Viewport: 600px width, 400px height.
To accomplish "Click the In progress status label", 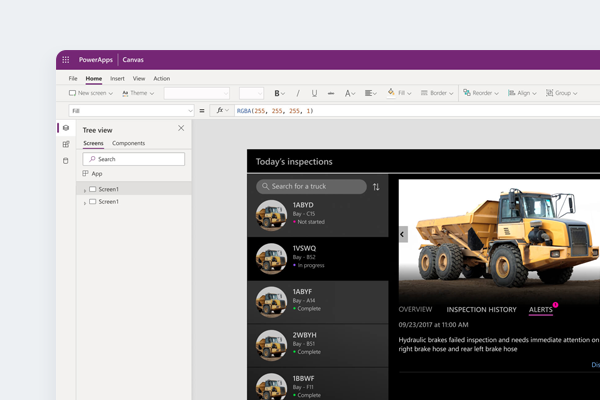I will (311, 265).
